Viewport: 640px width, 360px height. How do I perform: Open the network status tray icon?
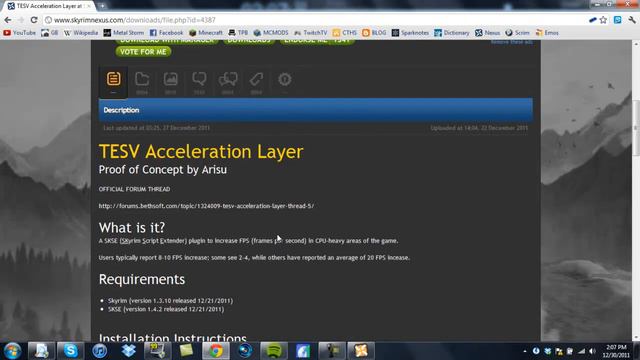coord(581,351)
